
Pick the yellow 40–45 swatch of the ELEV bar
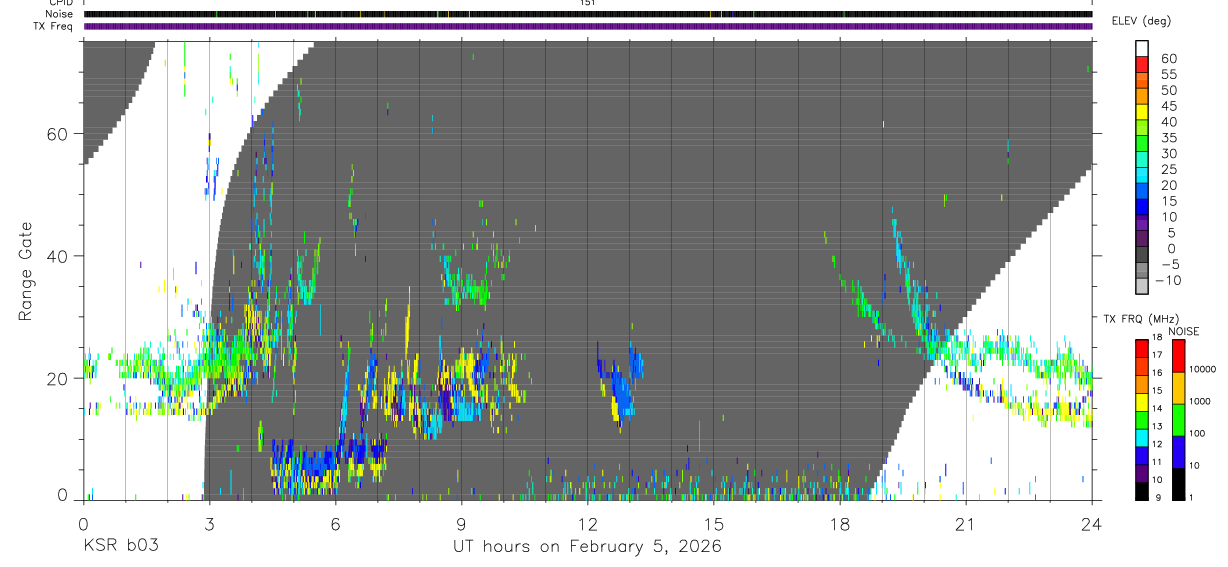(x=1142, y=112)
